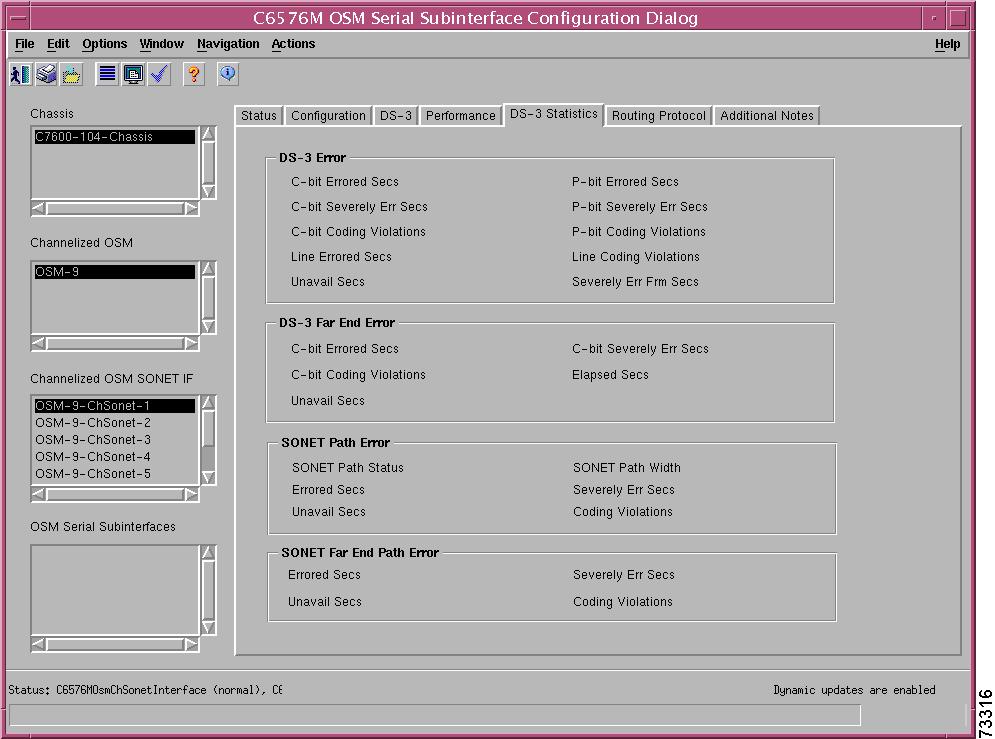
Task: Click the orange question mark help icon
Action: click(x=194, y=75)
